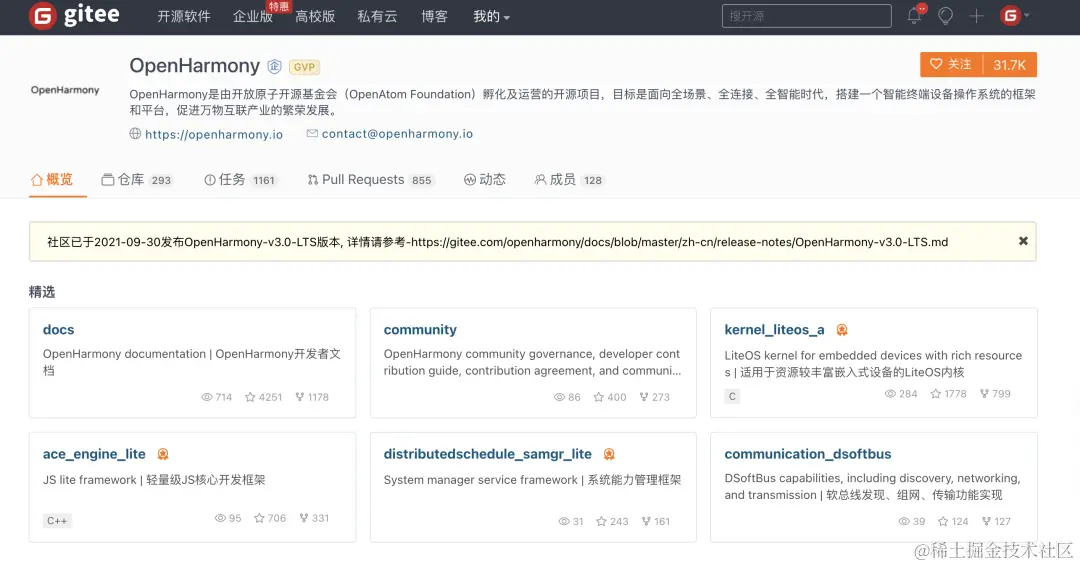The width and height of the screenshot is (1080, 567).
Task: Switch to the 动态 activity tab
Action: coord(484,180)
